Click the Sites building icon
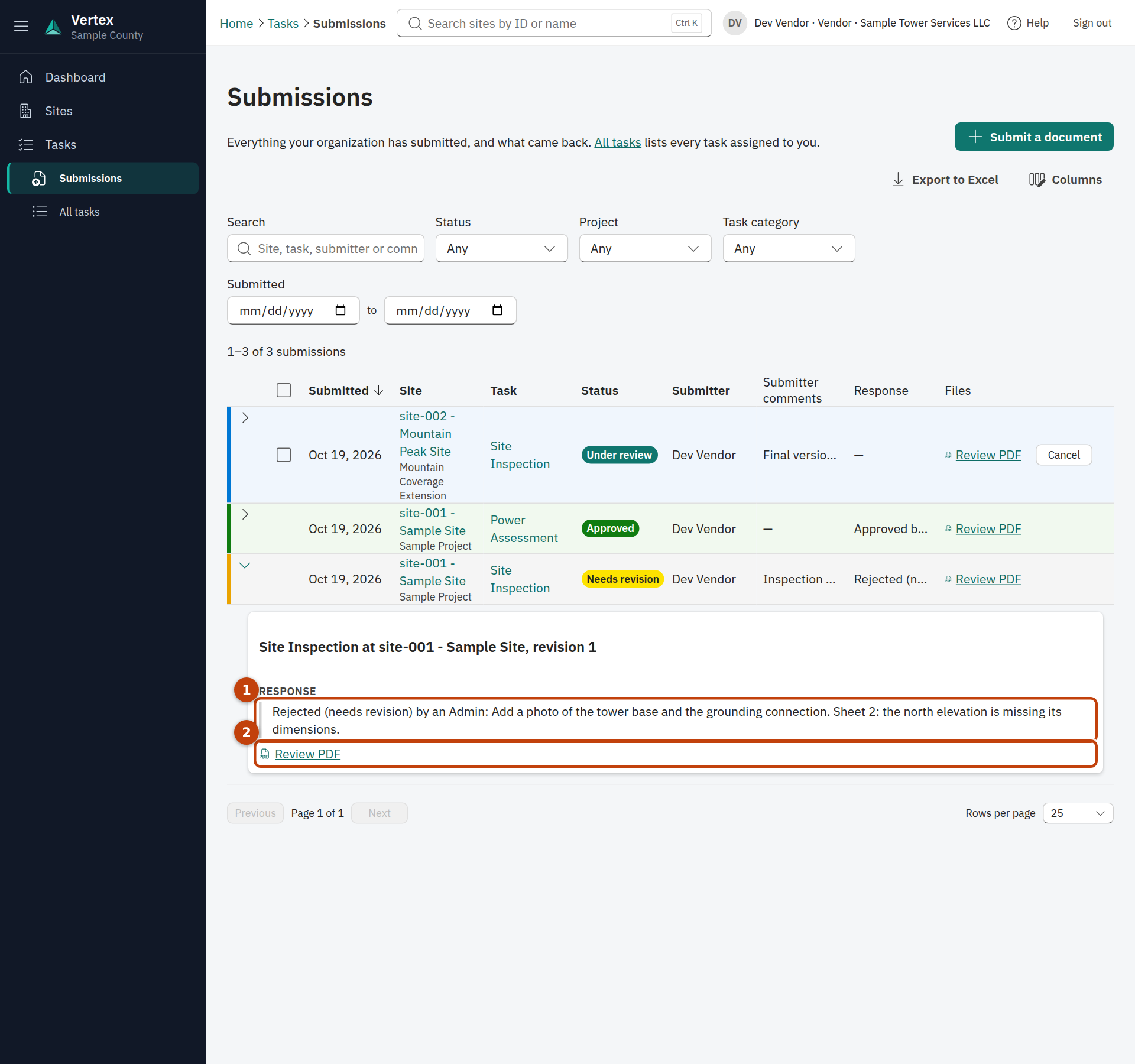Image resolution: width=1135 pixels, height=1064 pixels. point(25,111)
